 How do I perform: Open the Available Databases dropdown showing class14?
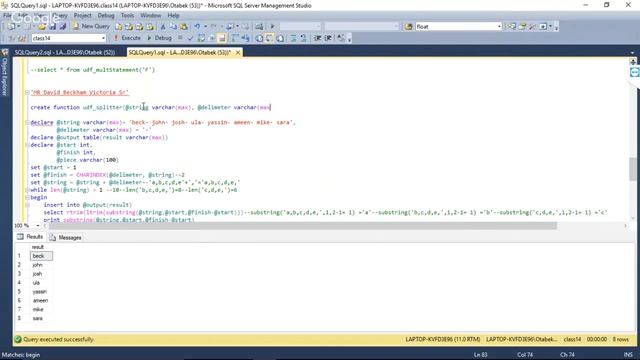(69, 38)
